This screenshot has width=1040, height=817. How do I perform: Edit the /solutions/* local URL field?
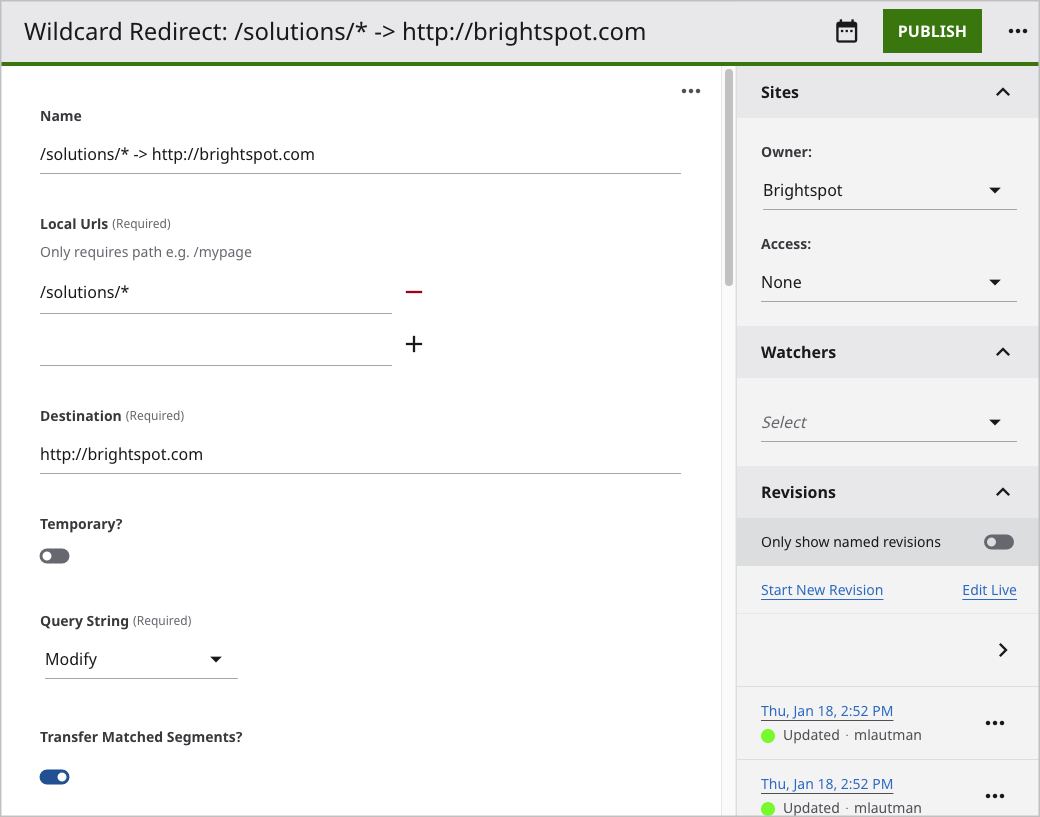(x=216, y=292)
